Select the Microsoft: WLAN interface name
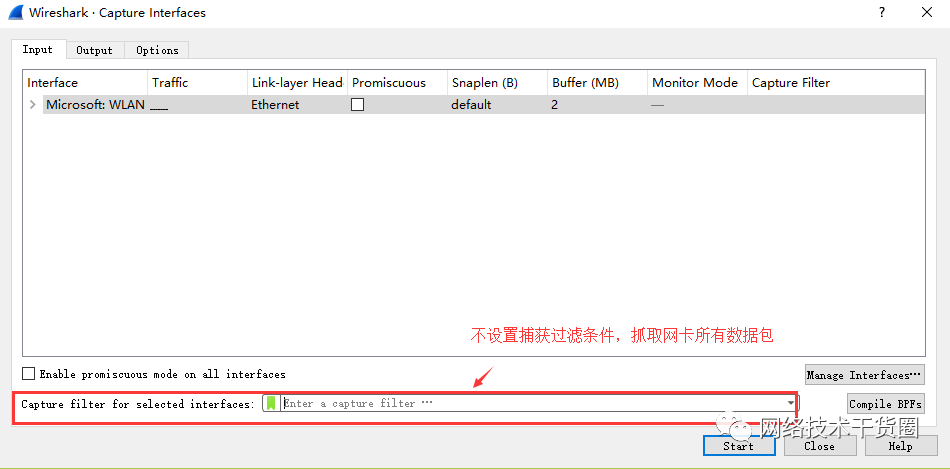 (95, 104)
